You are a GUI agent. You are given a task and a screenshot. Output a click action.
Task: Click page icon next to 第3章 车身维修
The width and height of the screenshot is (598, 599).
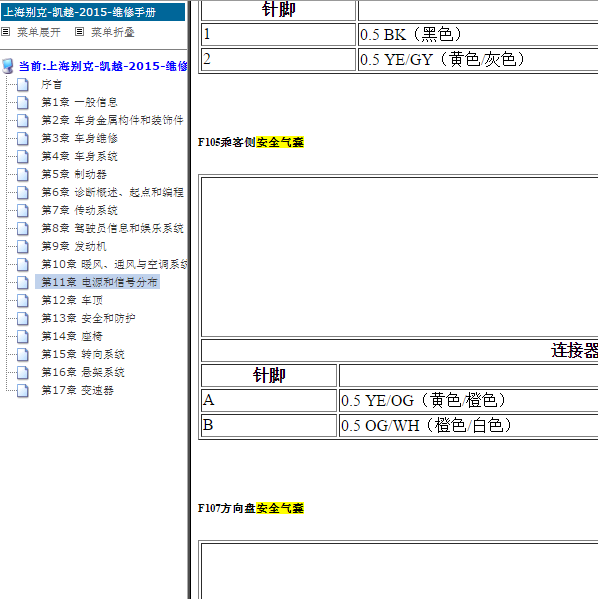click(23, 138)
